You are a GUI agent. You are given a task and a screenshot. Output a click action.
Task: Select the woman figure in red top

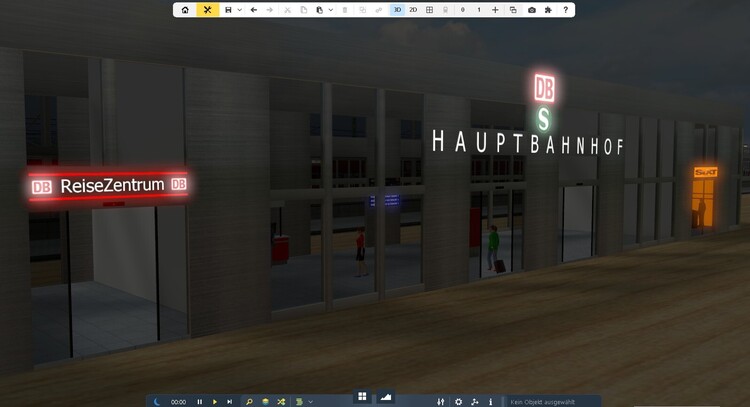360,252
